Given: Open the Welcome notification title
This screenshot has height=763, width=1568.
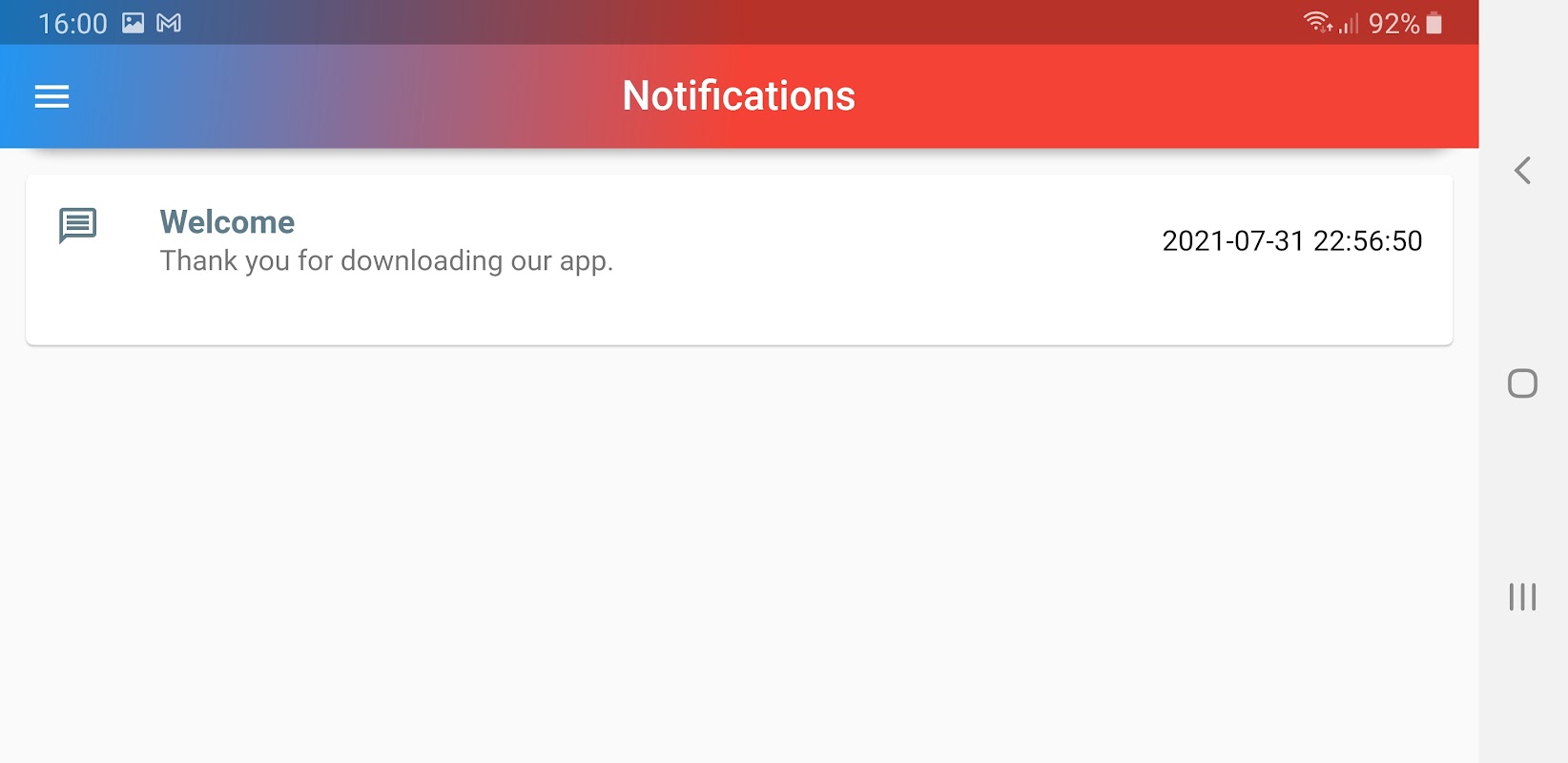Looking at the screenshot, I should [x=227, y=222].
